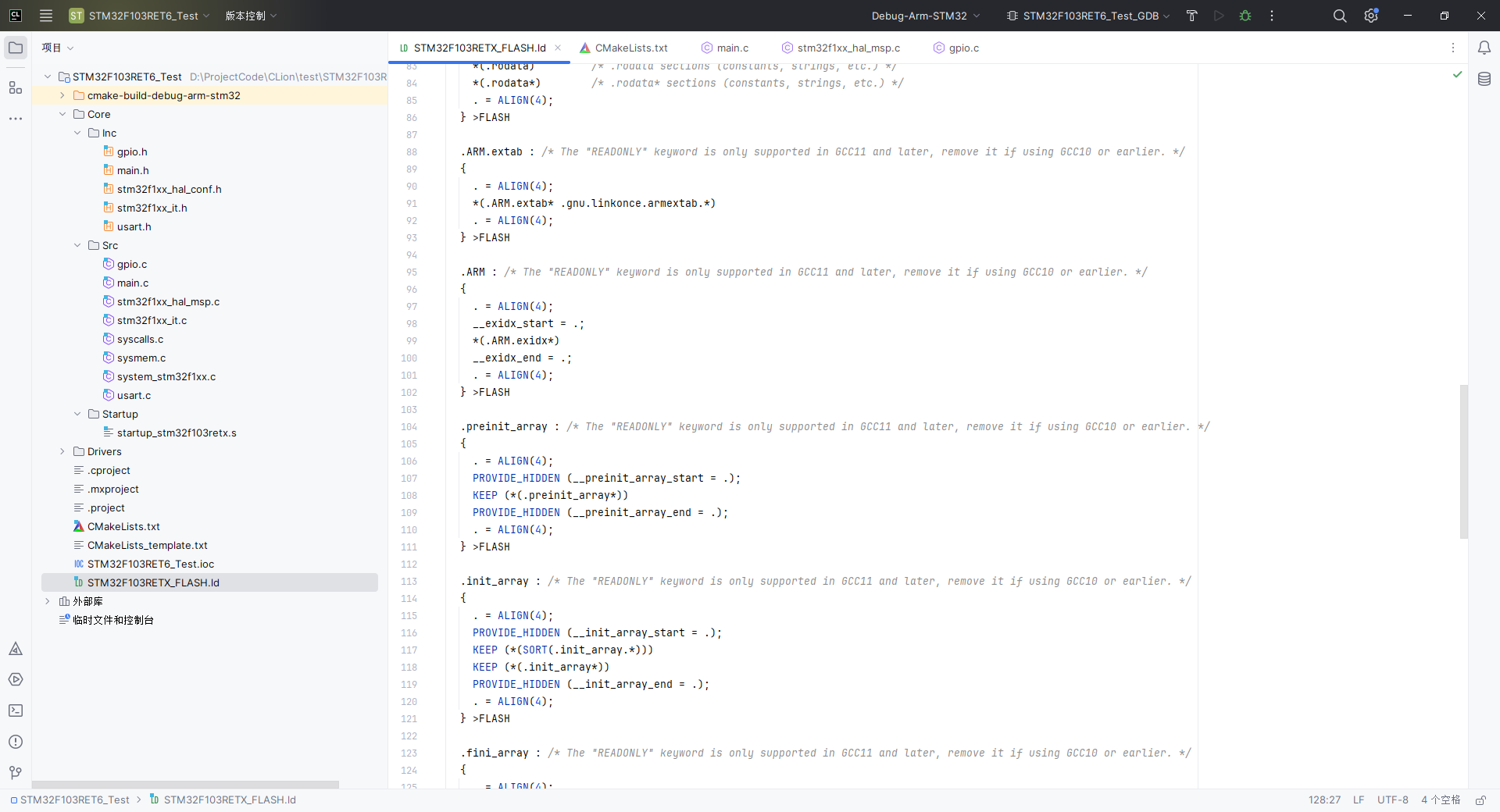
Task: Expand the 外部库 node
Action: 48,601
